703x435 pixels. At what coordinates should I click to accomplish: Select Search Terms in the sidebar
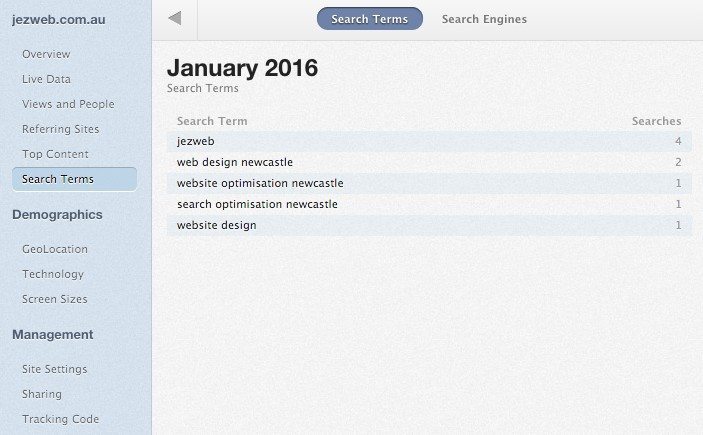(58, 179)
